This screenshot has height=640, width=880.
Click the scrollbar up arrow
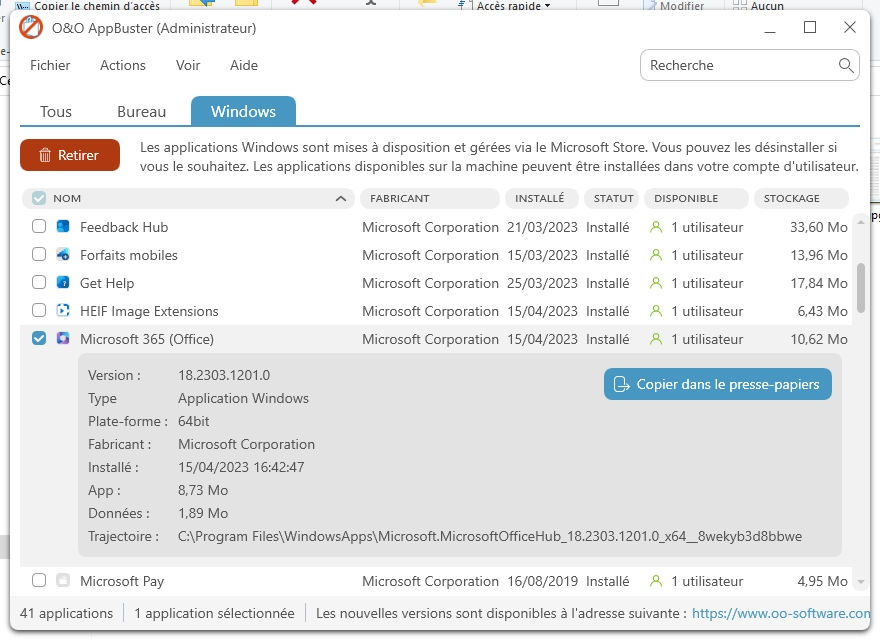pos(861,223)
